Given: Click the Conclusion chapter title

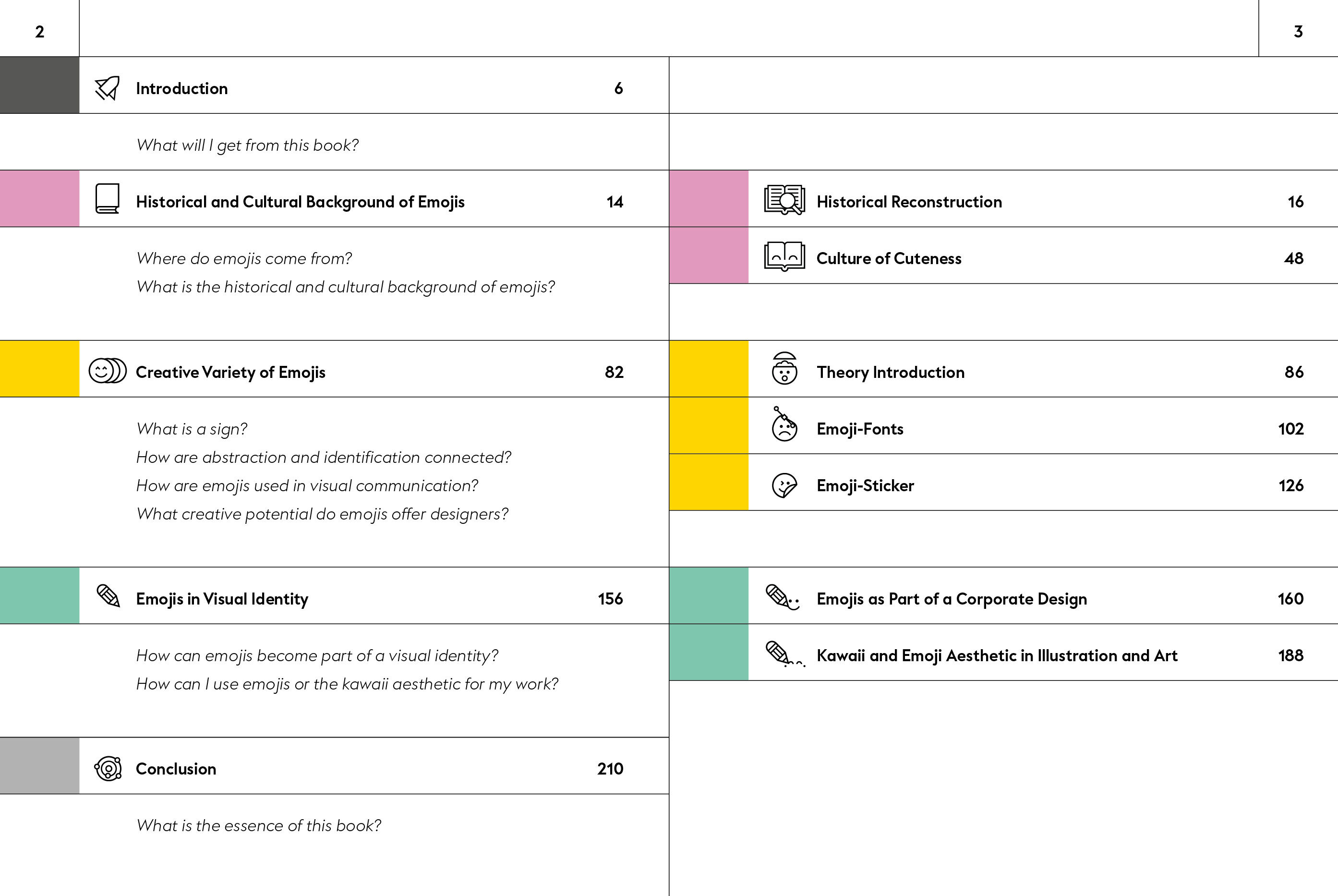Looking at the screenshot, I should [176, 769].
